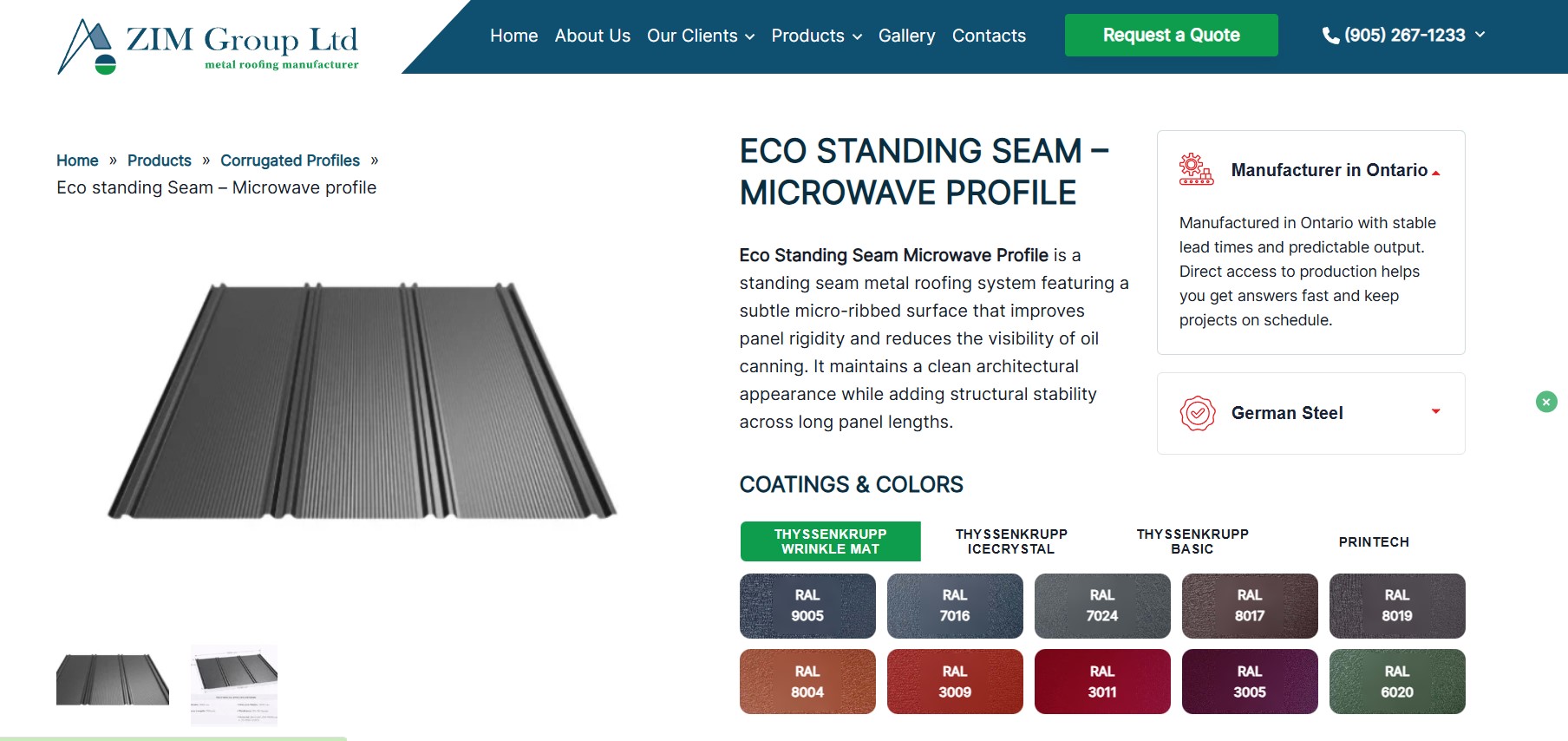Open the Gallery menu item
The height and width of the screenshot is (741, 1568).
coord(906,36)
